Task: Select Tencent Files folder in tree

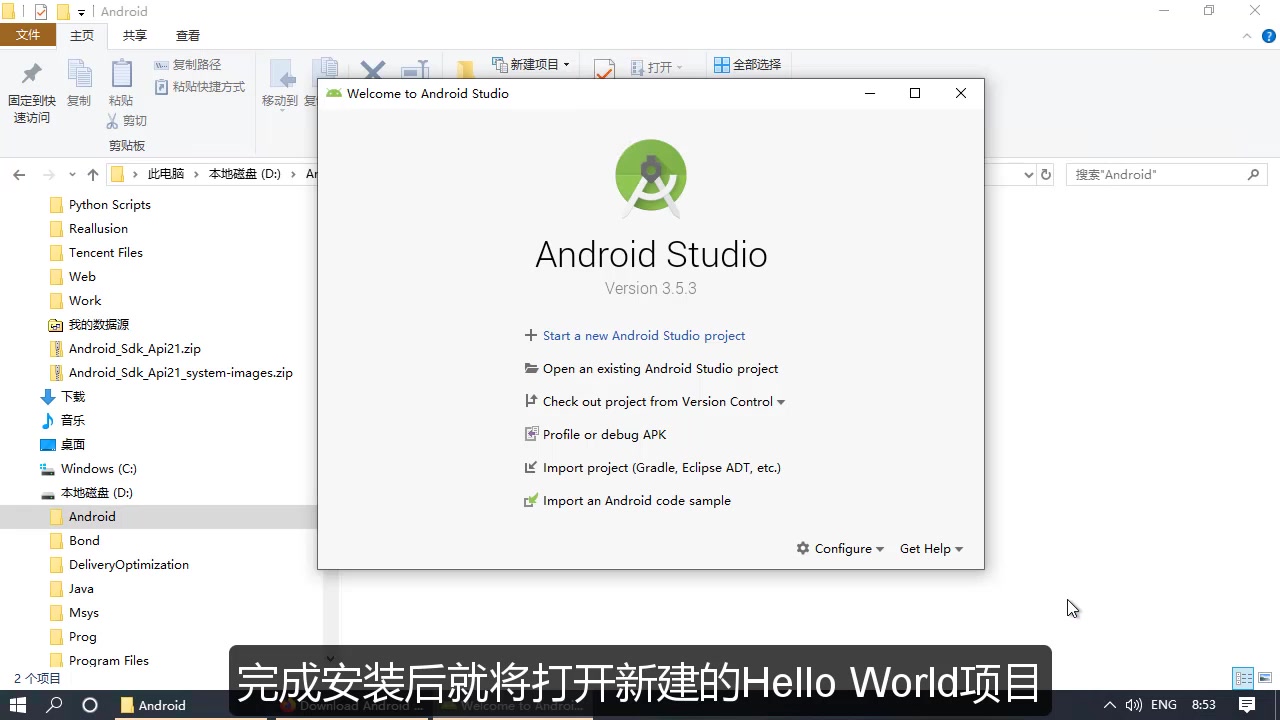Action: 106,253
